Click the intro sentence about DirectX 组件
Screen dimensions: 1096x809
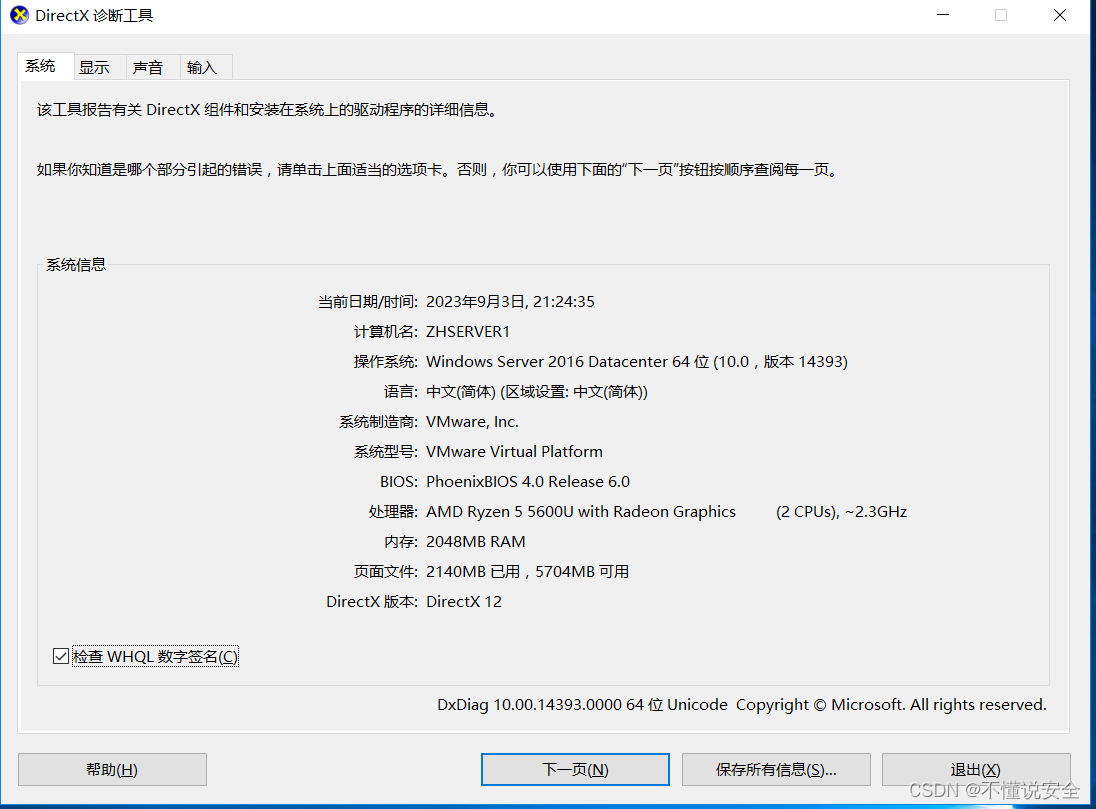(268, 110)
